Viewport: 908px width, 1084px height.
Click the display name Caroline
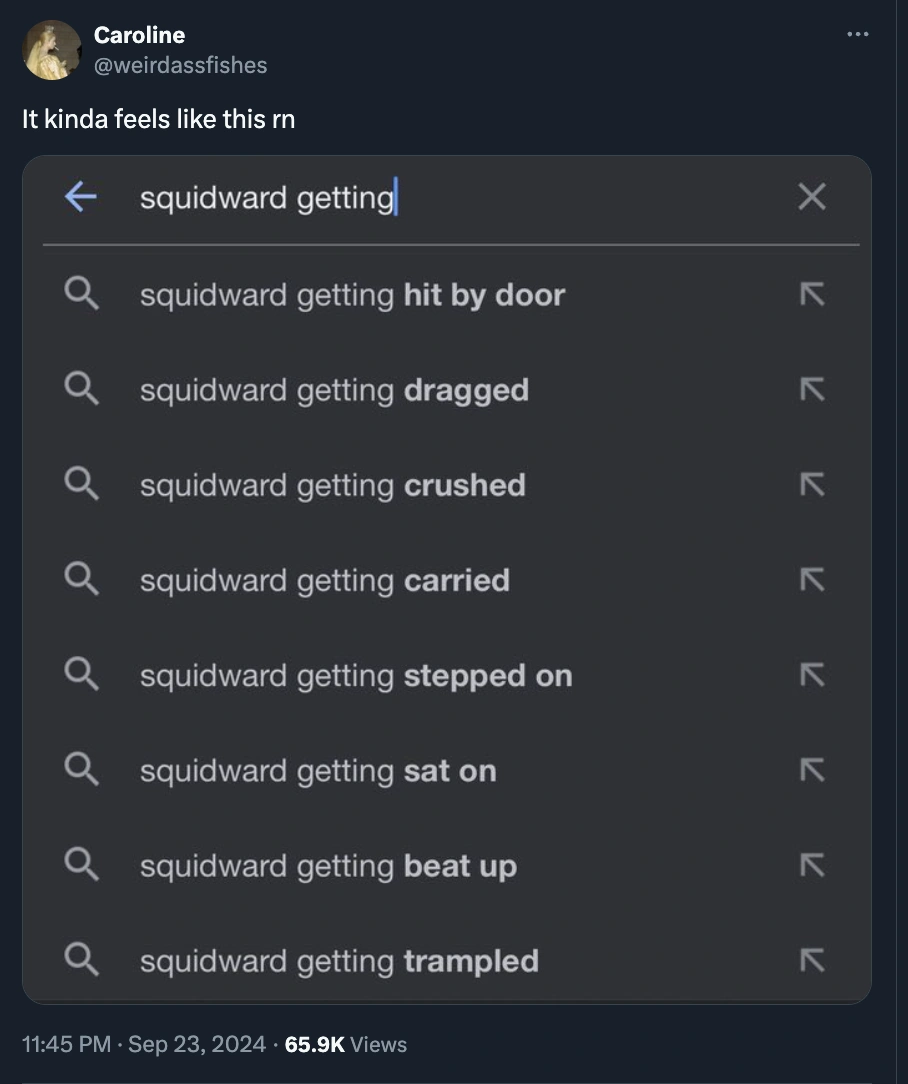pos(139,35)
